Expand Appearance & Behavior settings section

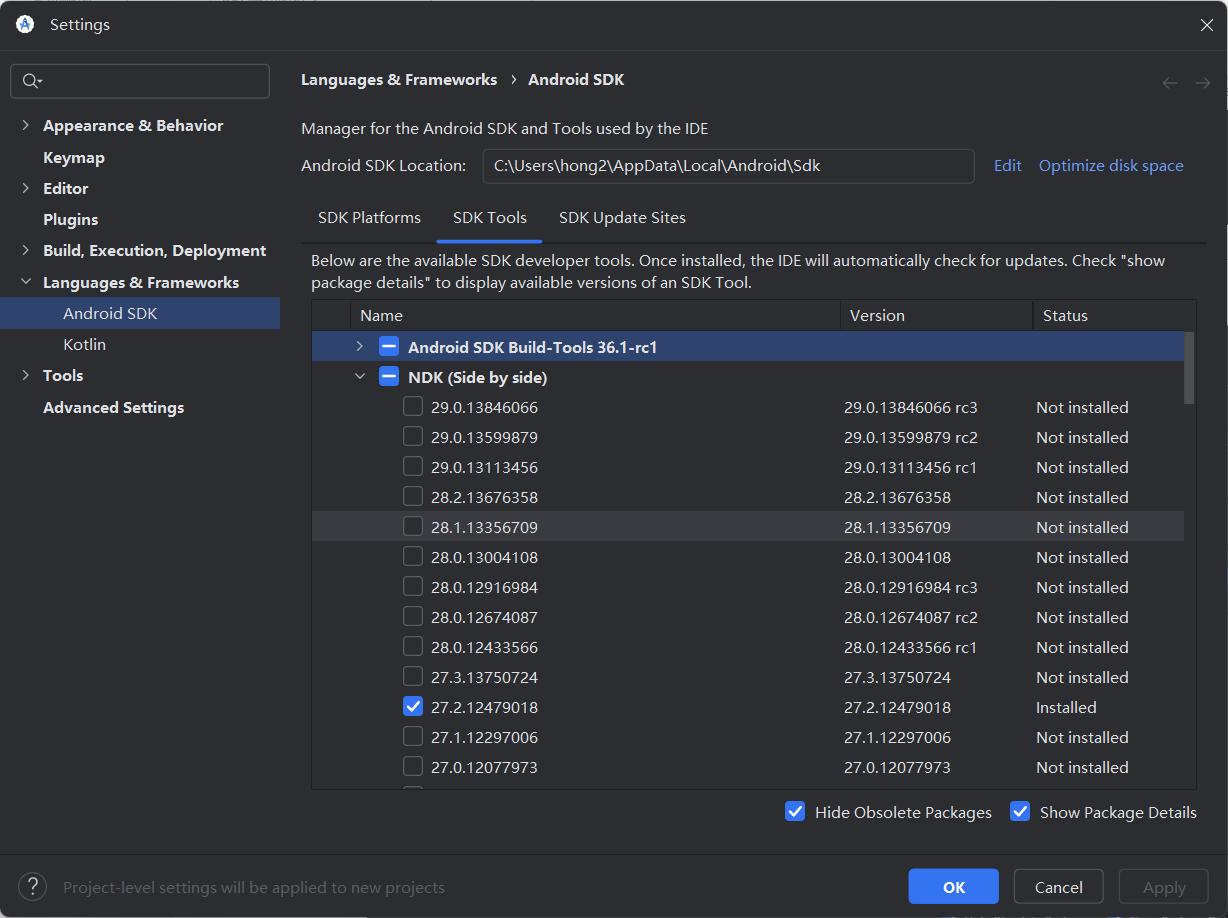pyautogui.click(x=26, y=125)
